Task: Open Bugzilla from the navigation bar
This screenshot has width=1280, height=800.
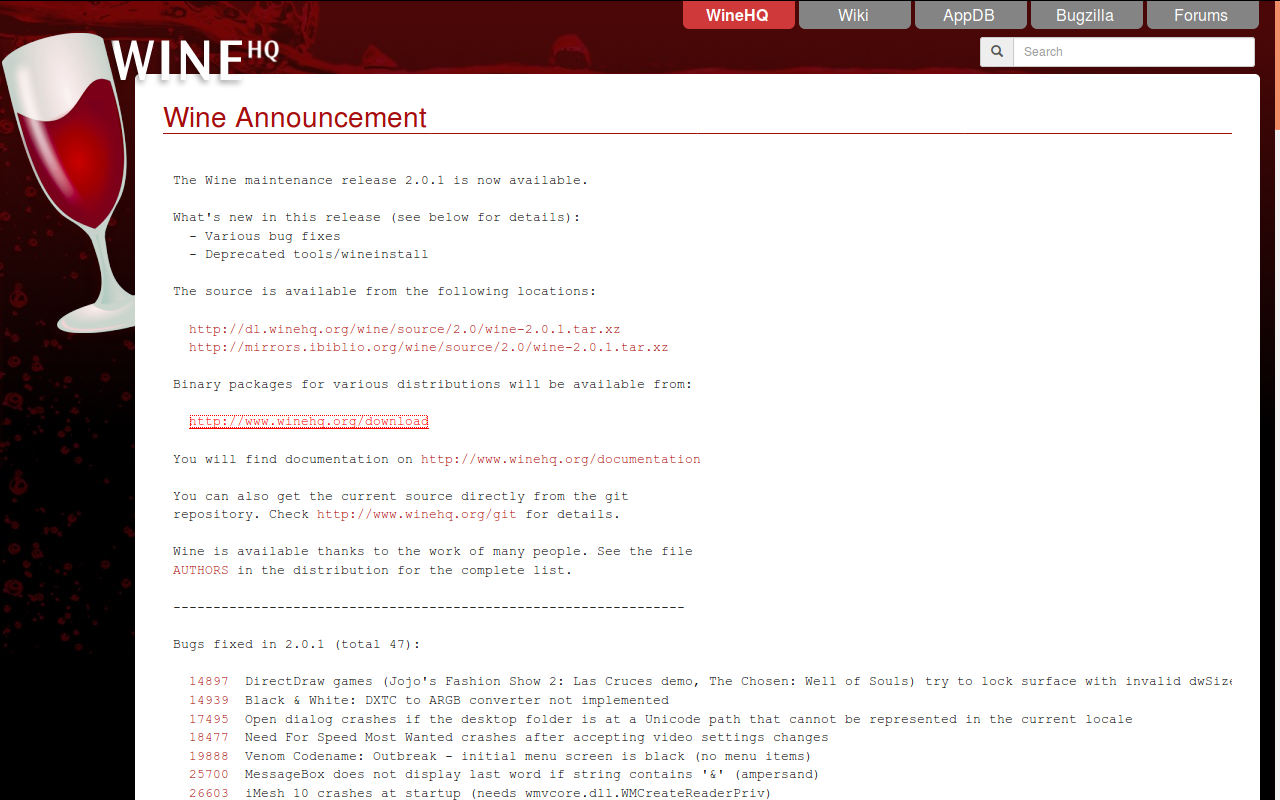Action: point(1086,15)
